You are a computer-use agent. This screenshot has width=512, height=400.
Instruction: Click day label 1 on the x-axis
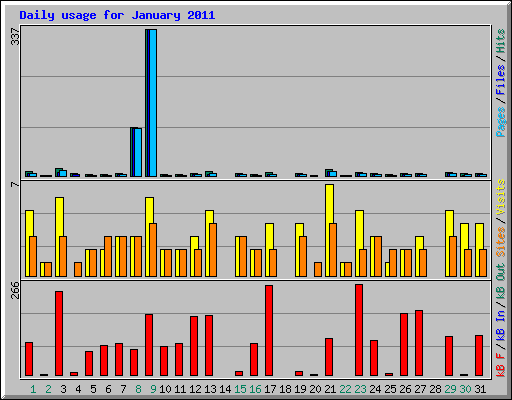pos(33,389)
